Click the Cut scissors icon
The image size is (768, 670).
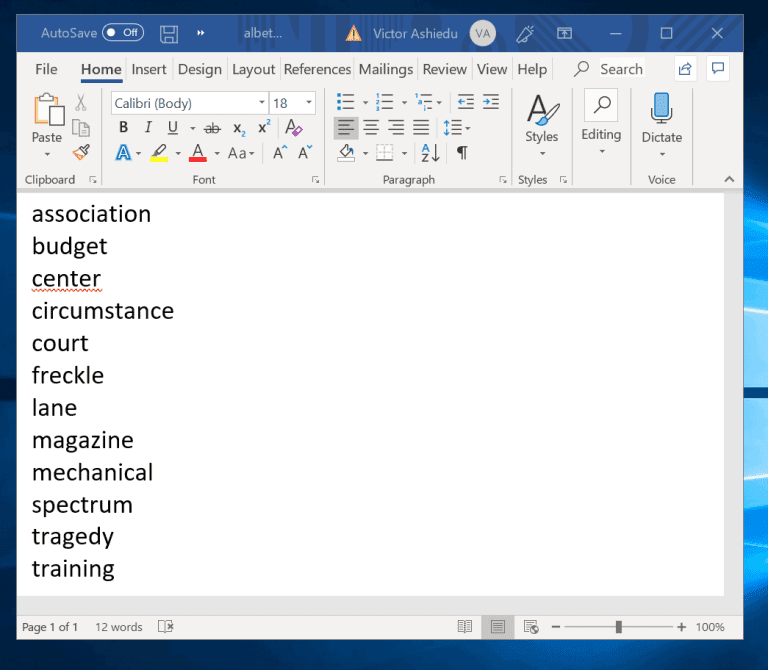click(x=81, y=103)
